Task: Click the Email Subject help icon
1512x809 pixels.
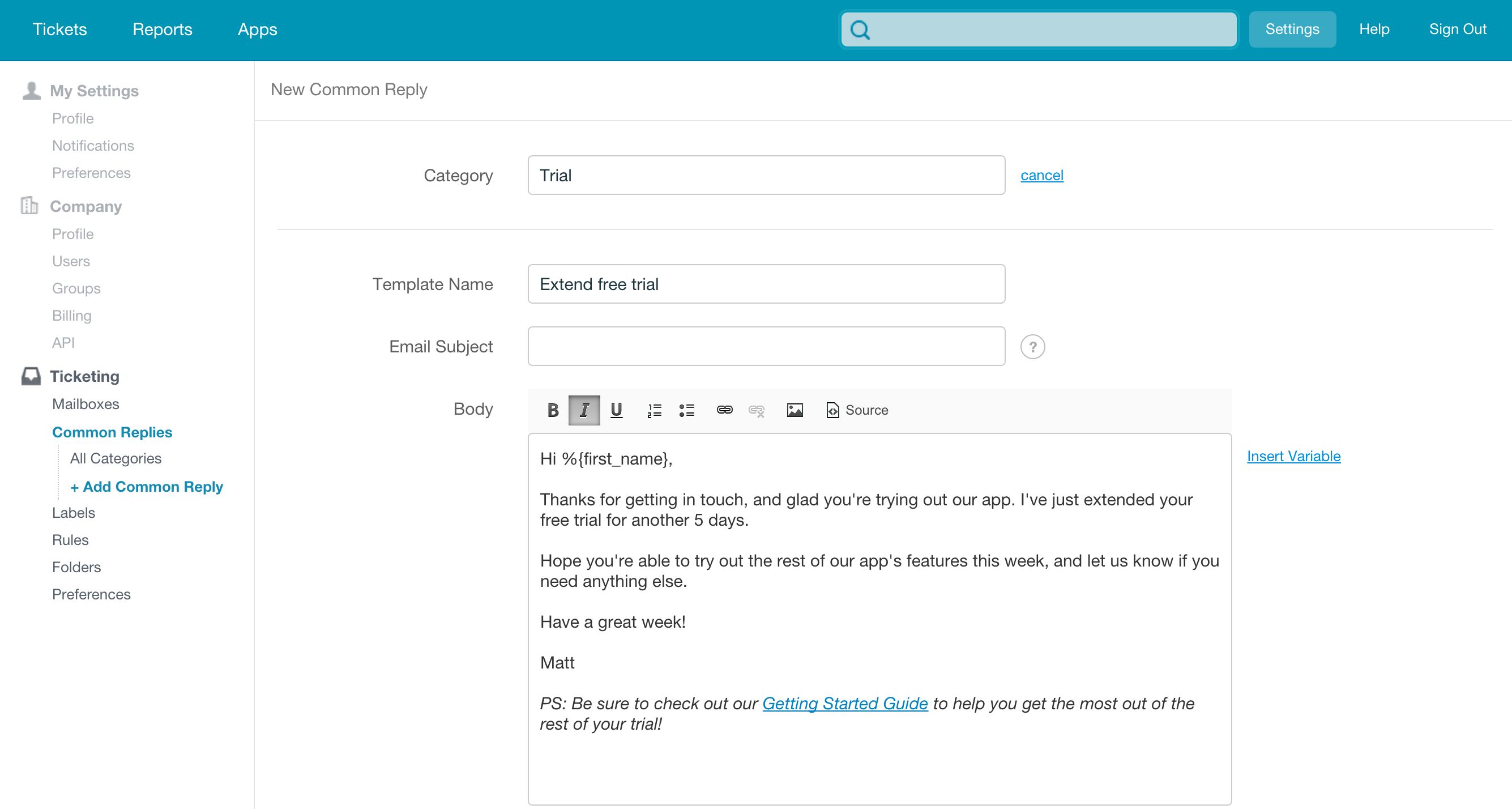Action: click(x=1032, y=346)
